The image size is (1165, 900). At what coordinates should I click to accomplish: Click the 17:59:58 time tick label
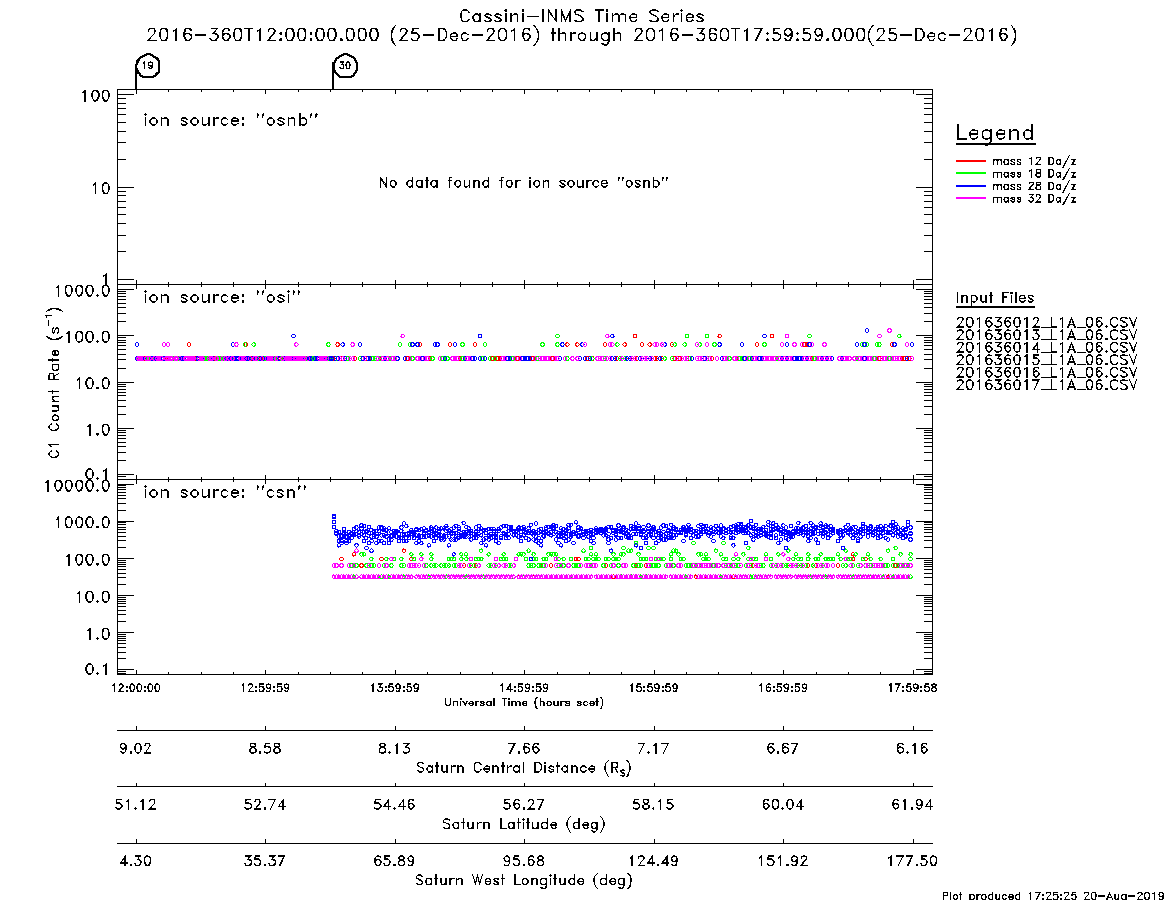(x=912, y=688)
